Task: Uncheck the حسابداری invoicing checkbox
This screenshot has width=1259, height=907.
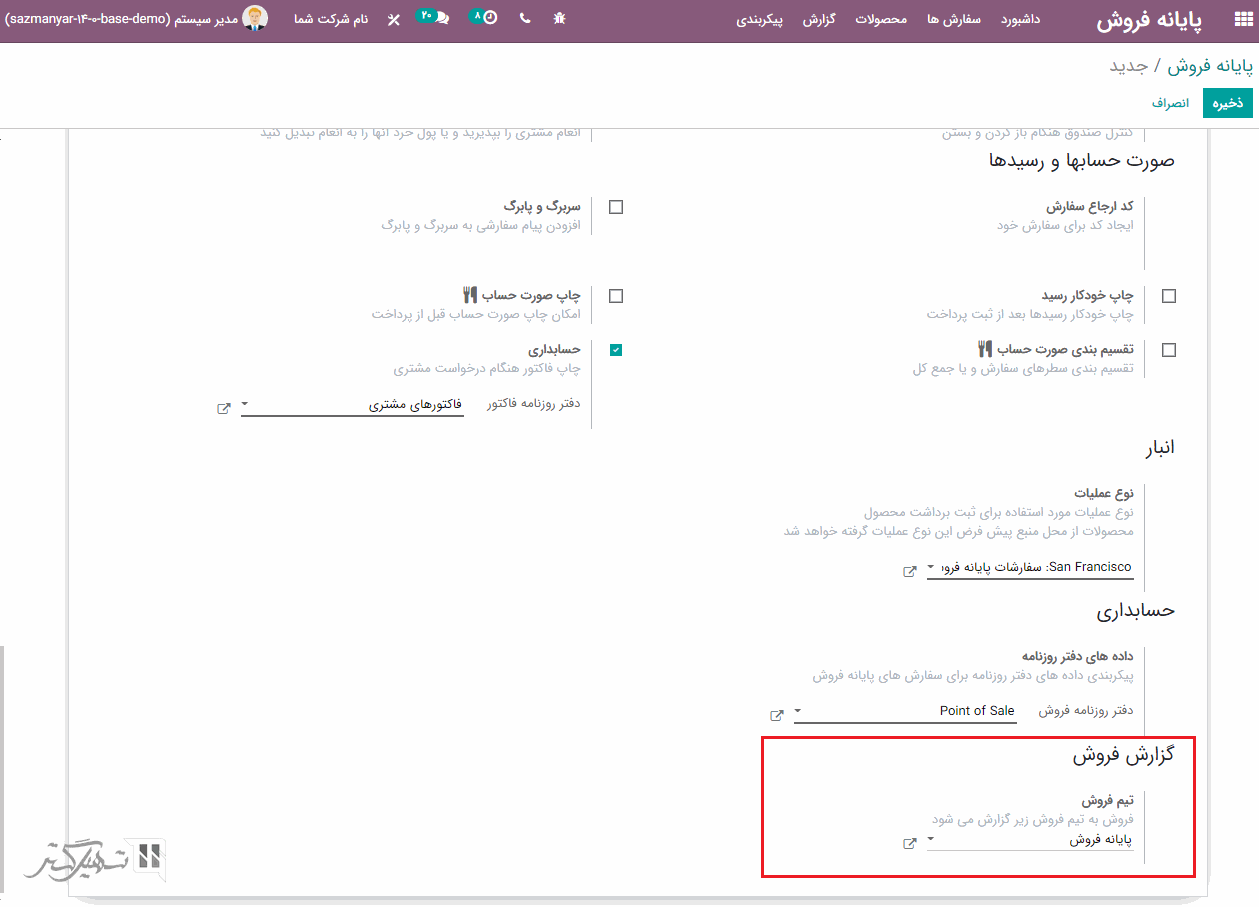Action: click(616, 350)
